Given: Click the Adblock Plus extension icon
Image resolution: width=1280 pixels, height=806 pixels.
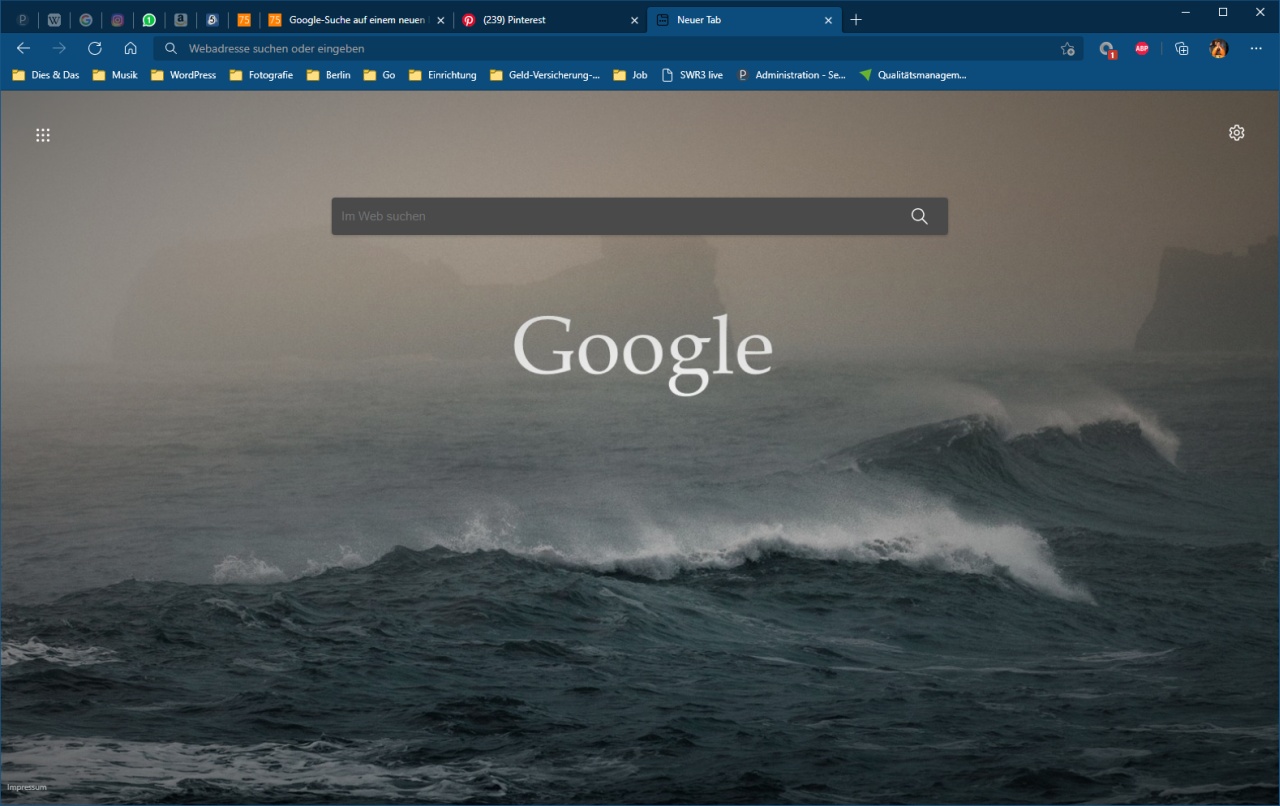Looking at the screenshot, I should (1141, 48).
